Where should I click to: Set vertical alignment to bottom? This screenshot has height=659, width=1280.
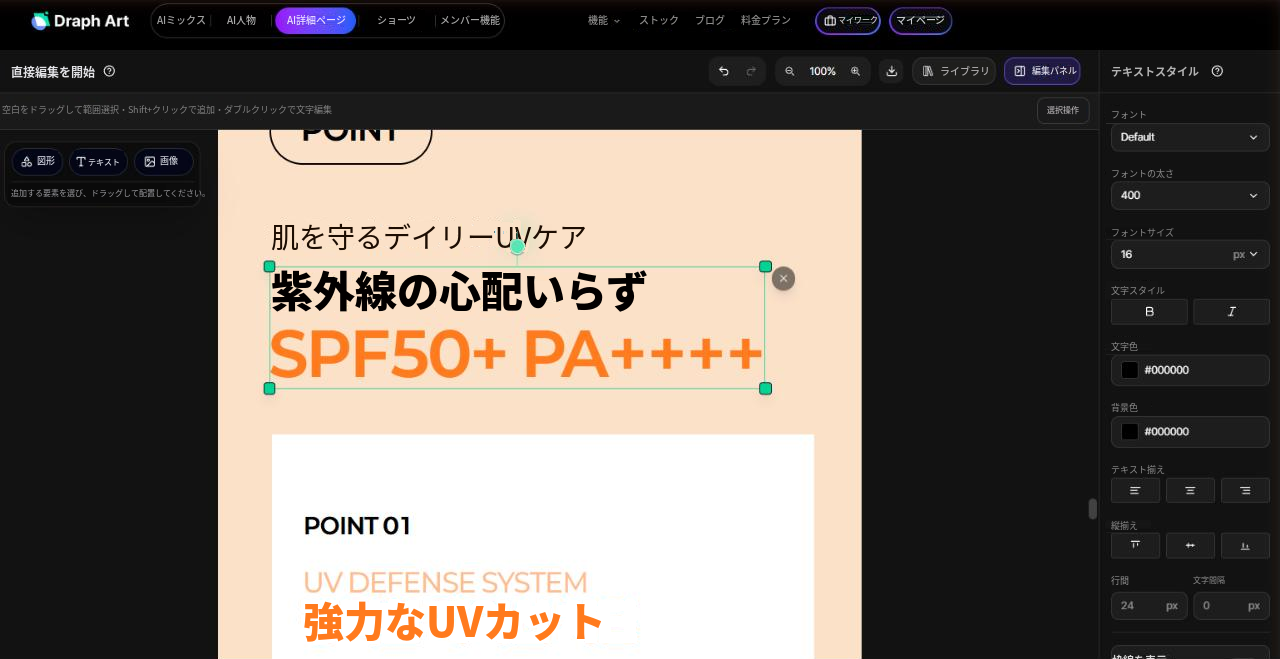[x=1245, y=545]
